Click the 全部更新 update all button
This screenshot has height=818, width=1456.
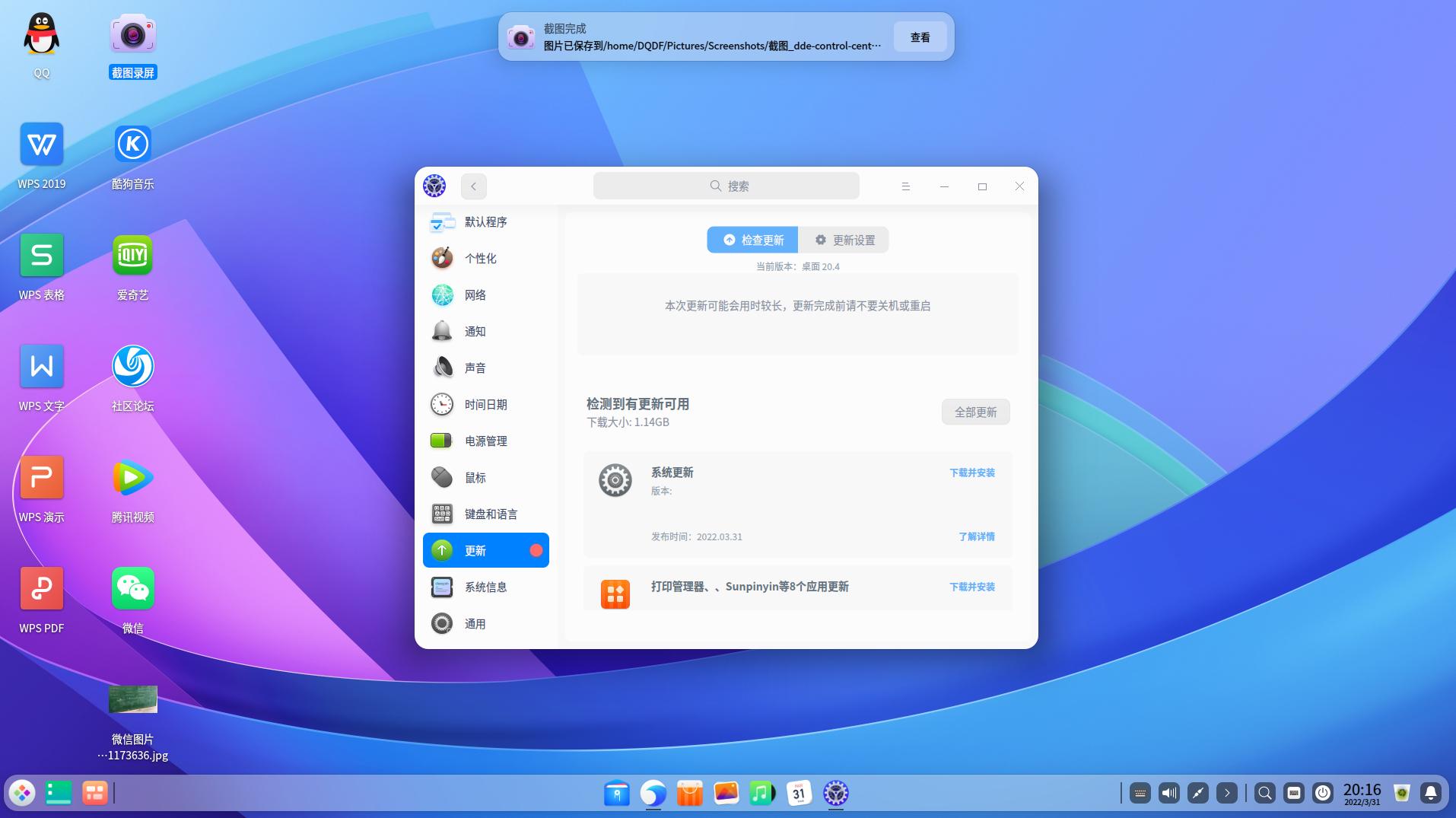click(975, 412)
